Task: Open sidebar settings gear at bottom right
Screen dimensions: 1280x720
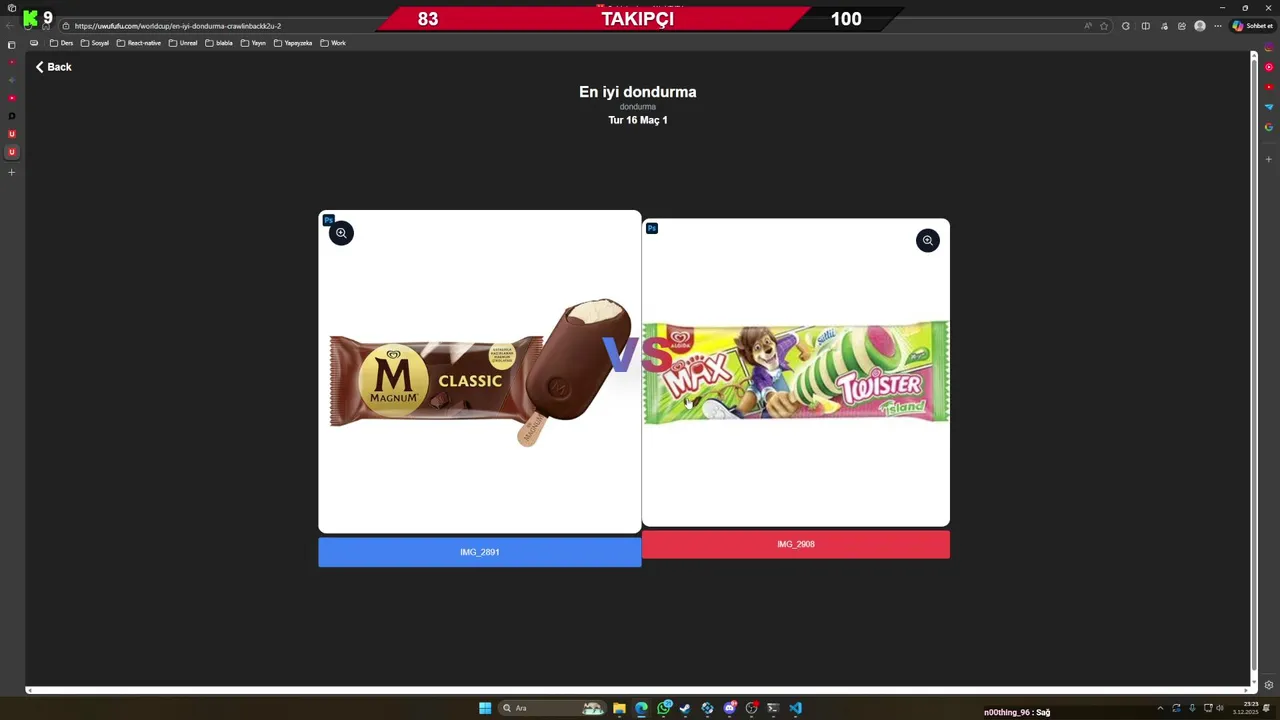Action: 1269,685
